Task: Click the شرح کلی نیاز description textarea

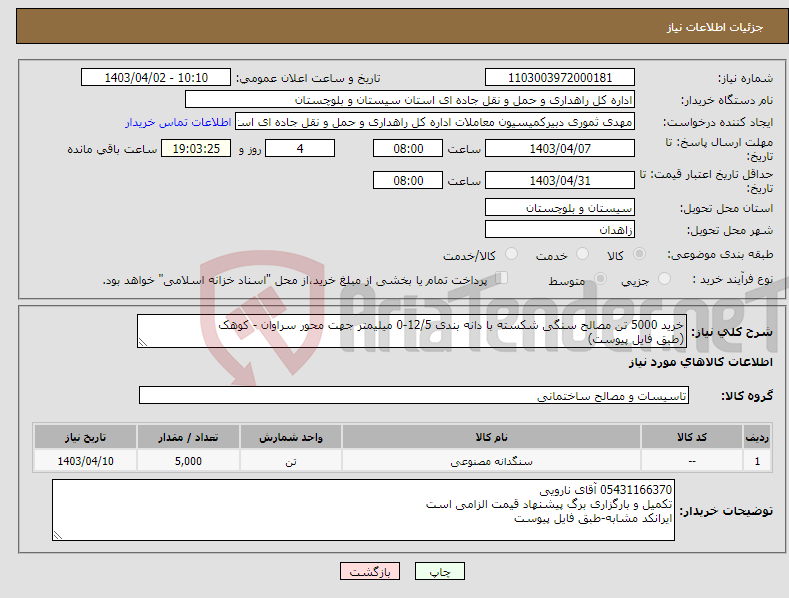Action: [x=412, y=331]
